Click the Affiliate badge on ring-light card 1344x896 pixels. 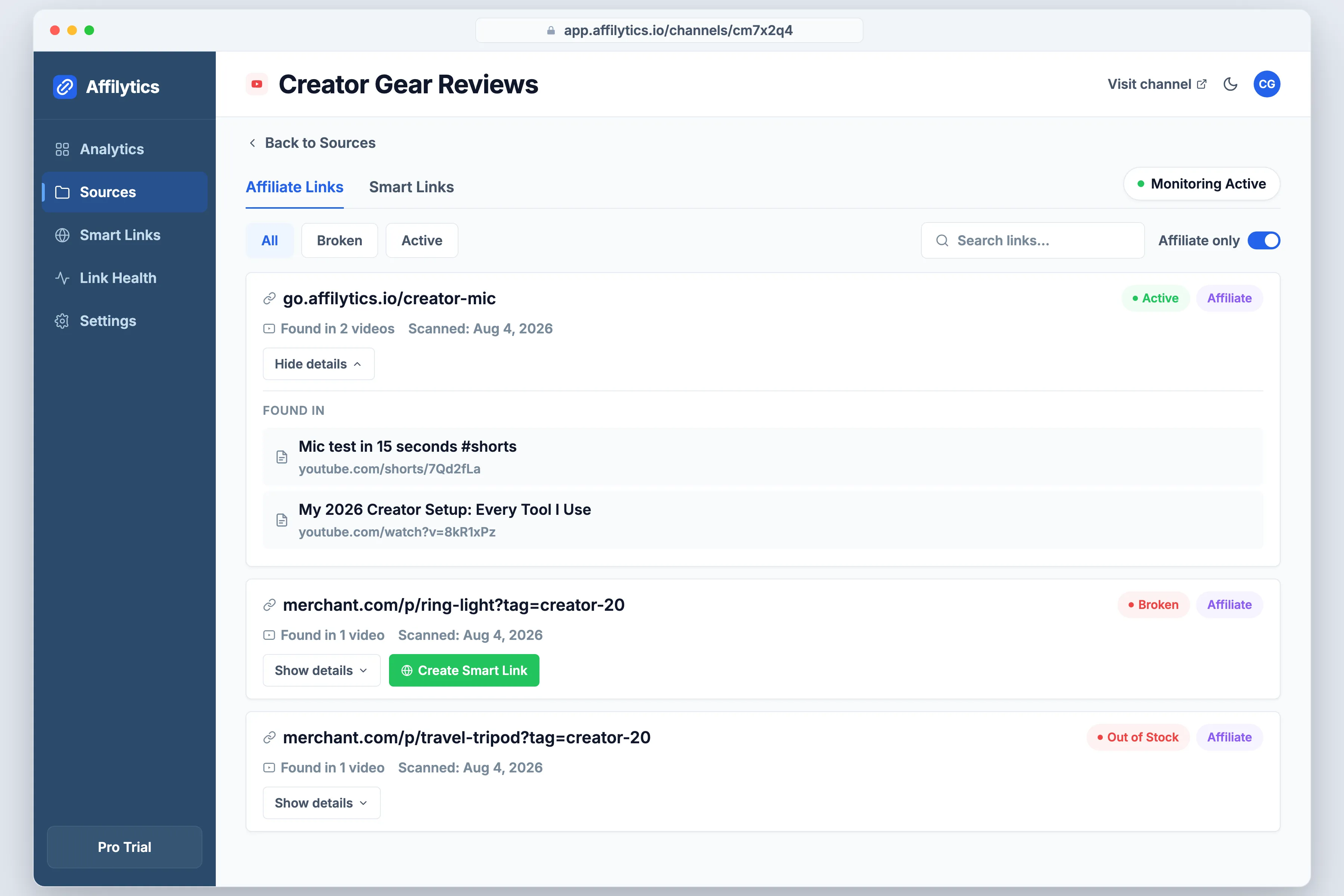1229,604
